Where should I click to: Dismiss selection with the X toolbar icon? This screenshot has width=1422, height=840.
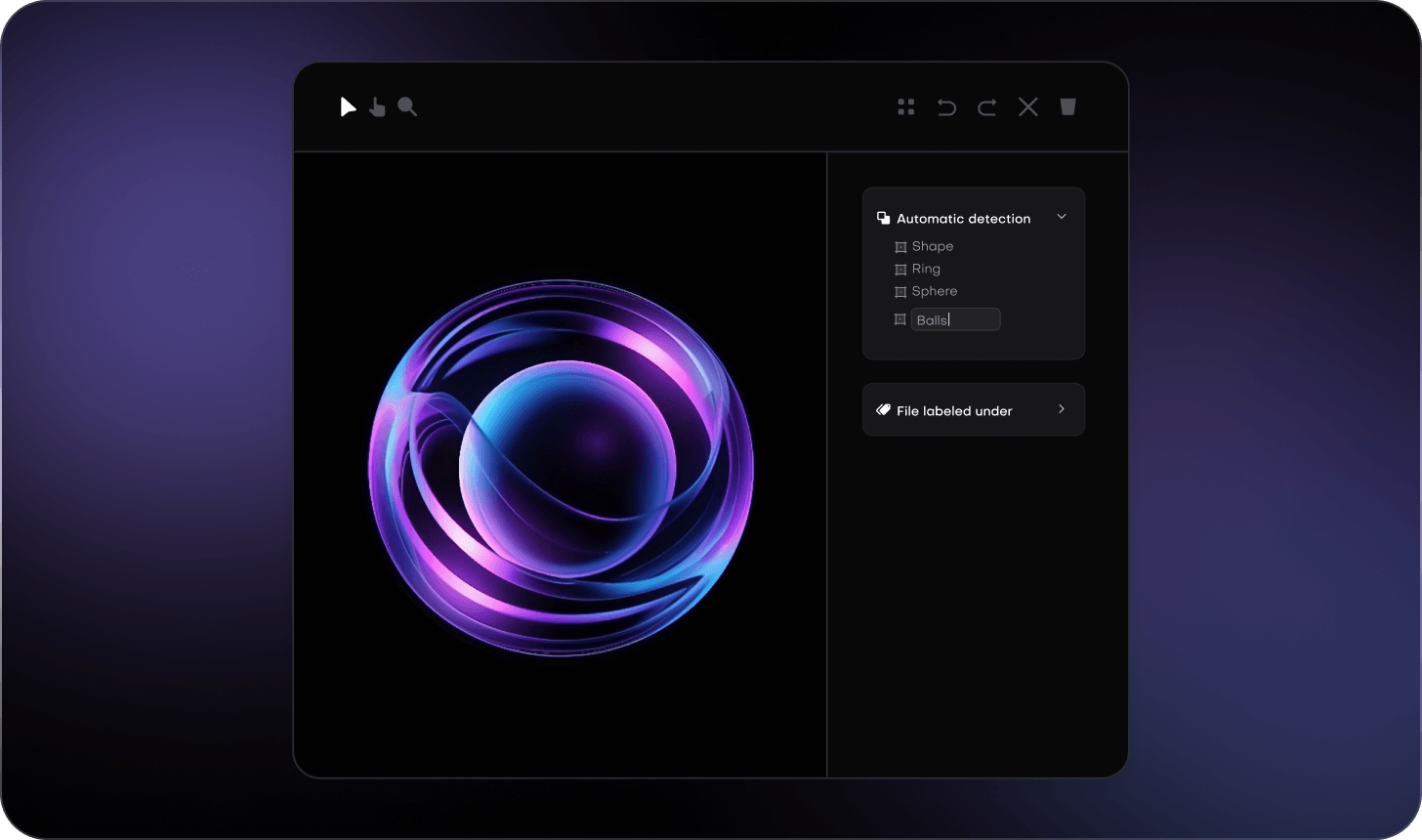[1026, 106]
